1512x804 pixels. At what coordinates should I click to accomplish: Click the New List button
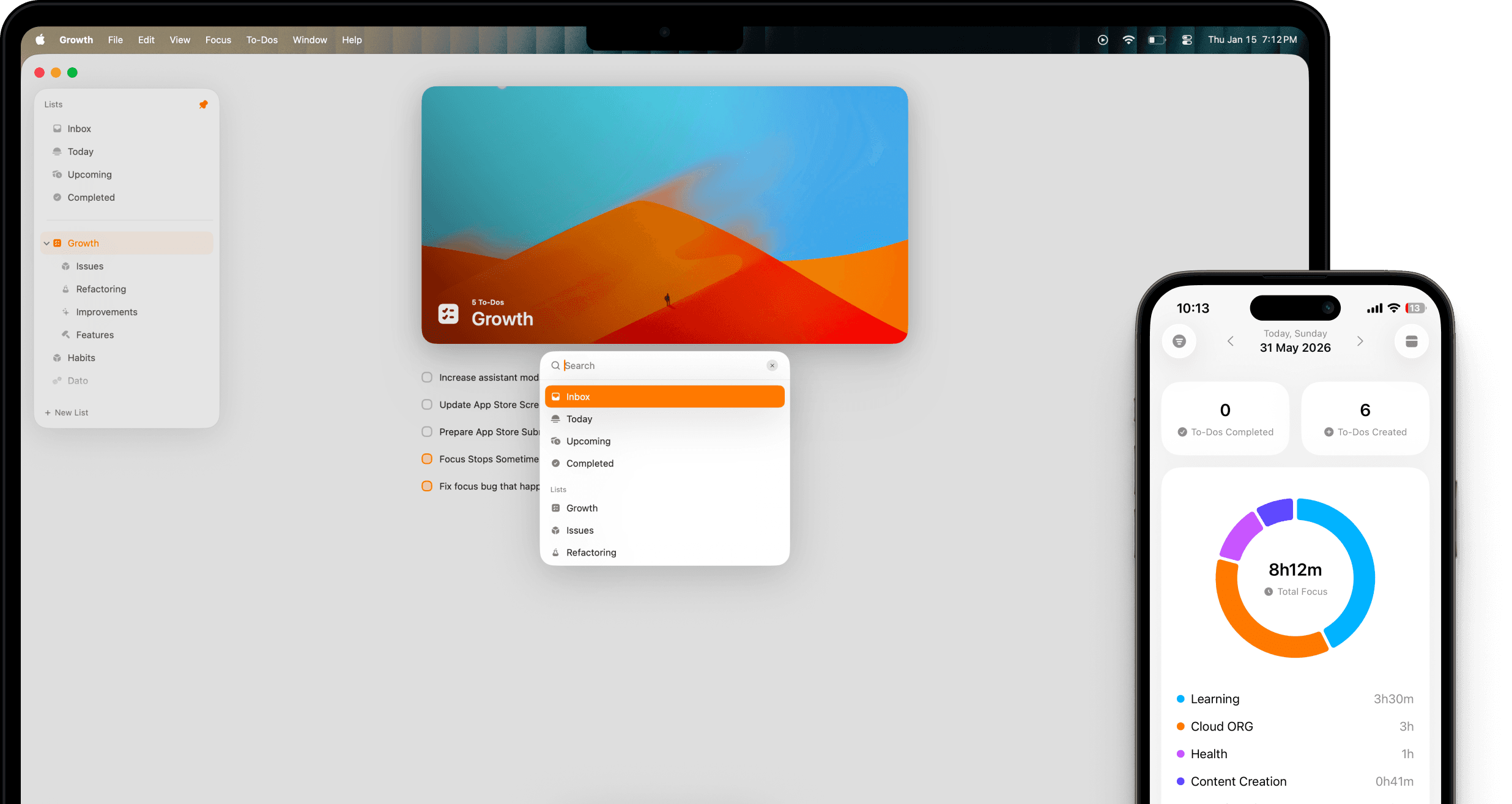(66, 412)
